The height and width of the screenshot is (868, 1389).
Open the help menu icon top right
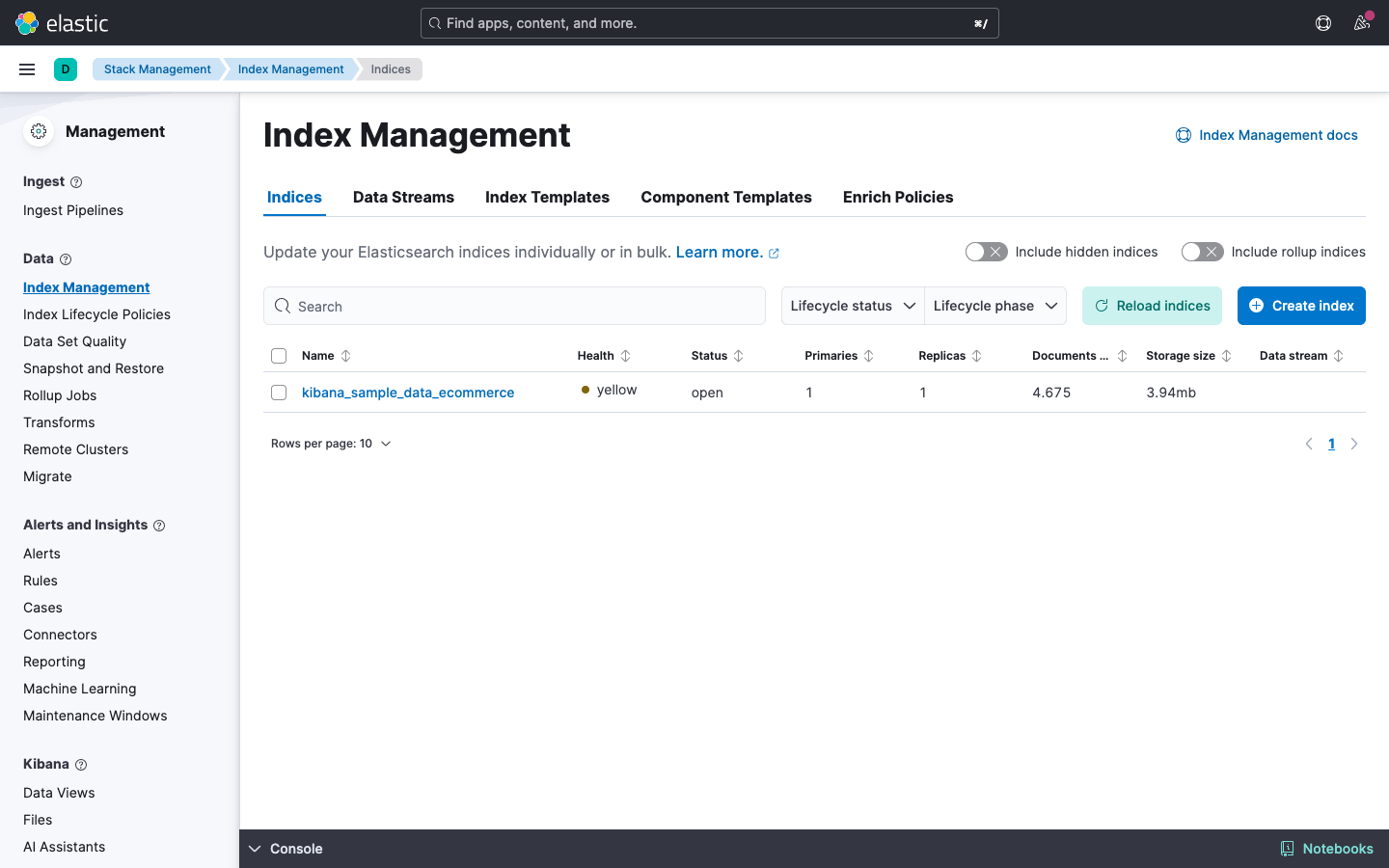1322,23
